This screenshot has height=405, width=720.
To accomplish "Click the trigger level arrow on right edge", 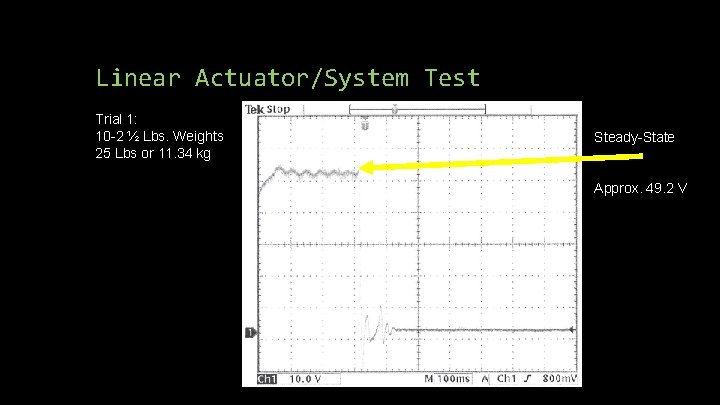I will tap(572, 330).
